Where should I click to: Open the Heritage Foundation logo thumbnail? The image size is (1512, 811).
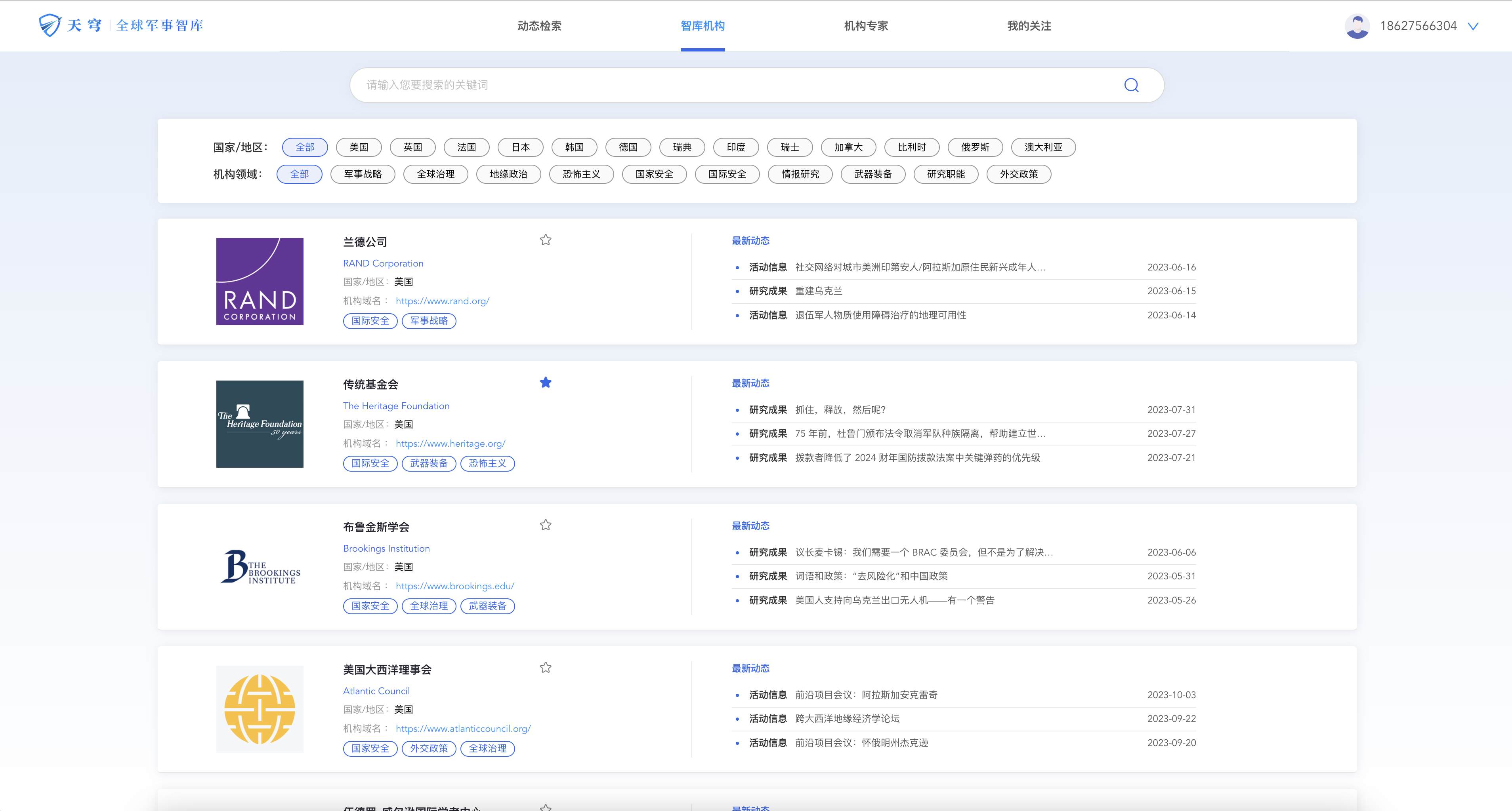pyautogui.click(x=260, y=424)
